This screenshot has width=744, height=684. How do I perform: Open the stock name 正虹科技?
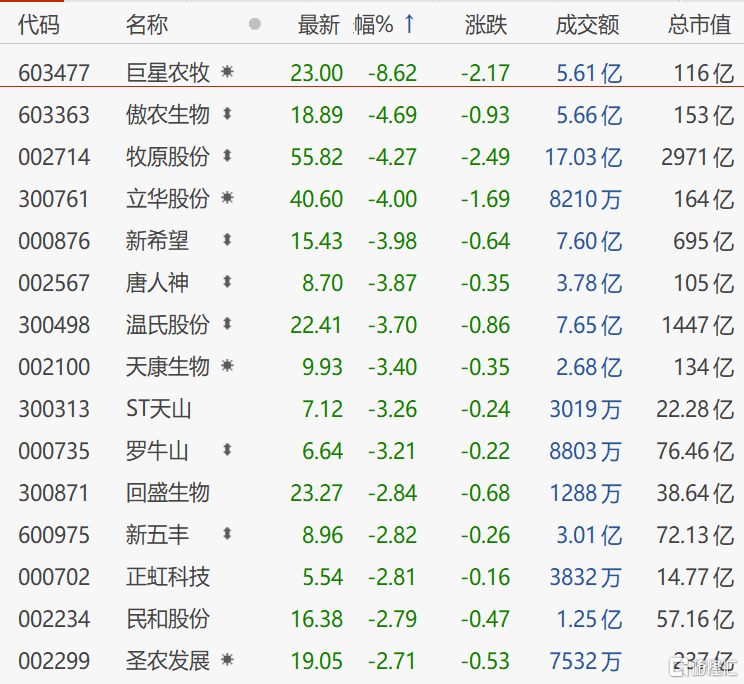[167, 577]
